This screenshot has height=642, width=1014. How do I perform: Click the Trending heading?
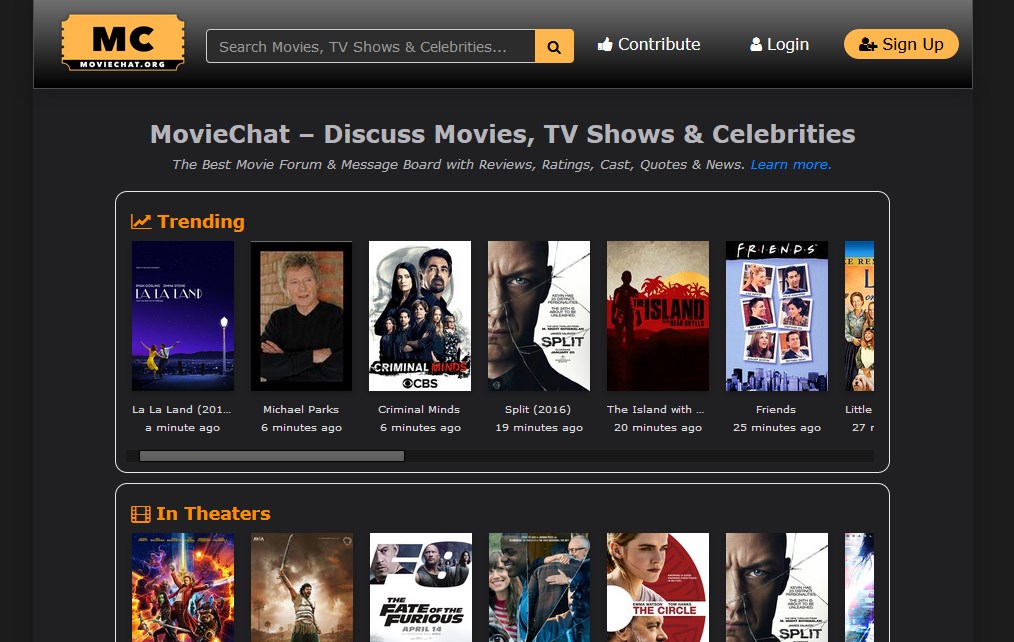(x=201, y=221)
